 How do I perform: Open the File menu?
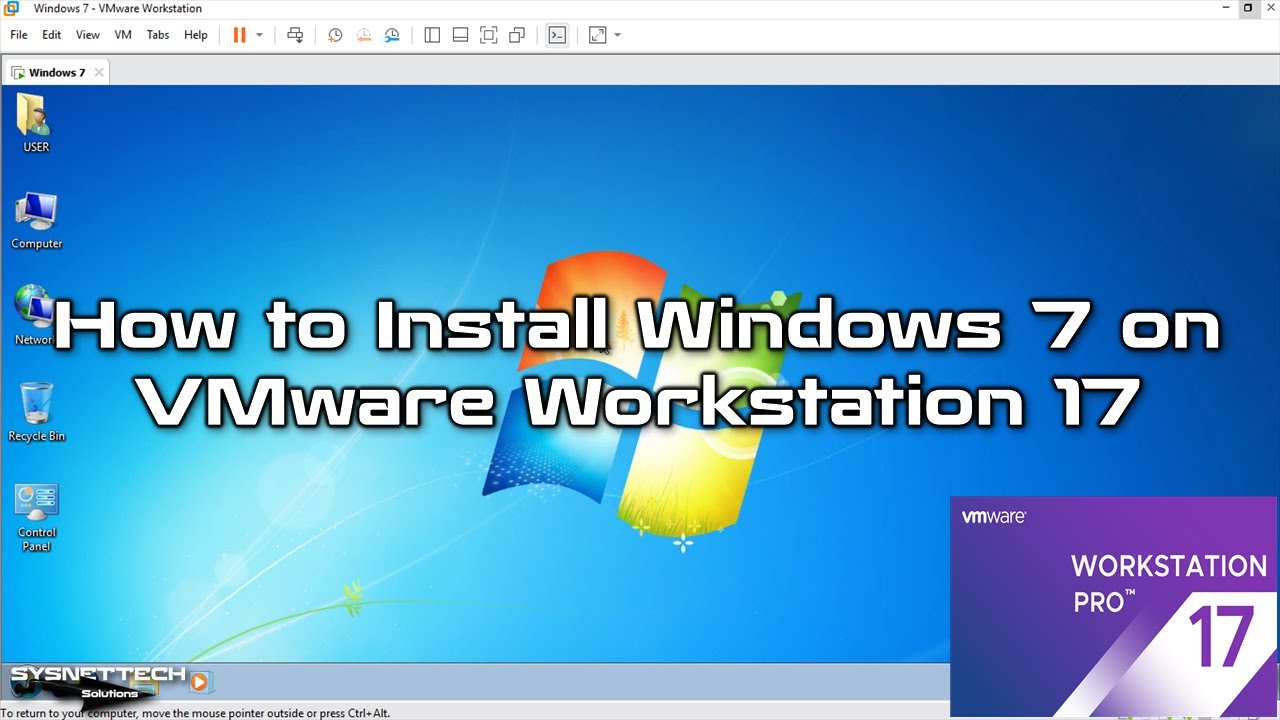19,35
